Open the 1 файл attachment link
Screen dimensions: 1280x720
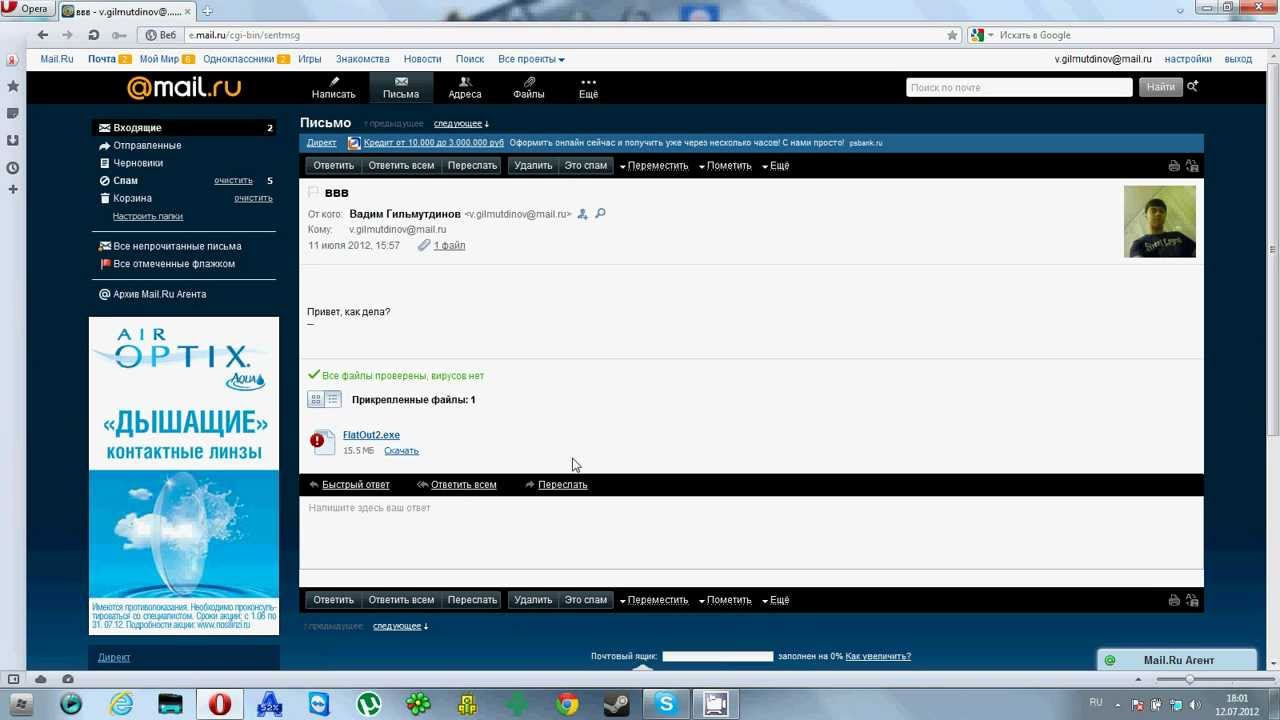449,245
